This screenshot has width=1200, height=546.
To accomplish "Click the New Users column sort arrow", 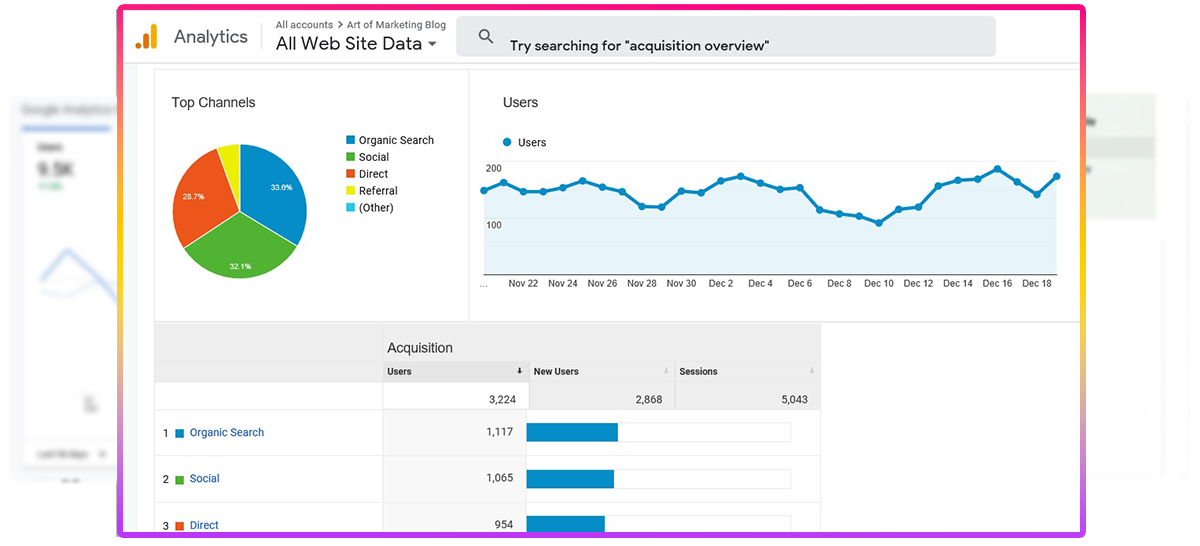I will pyautogui.click(x=666, y=371).
